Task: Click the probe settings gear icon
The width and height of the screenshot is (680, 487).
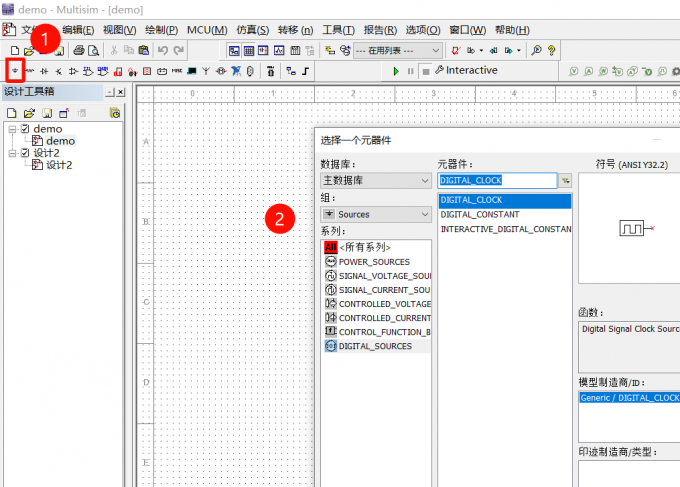Action: pyautogui.click(x=676, y=71)
